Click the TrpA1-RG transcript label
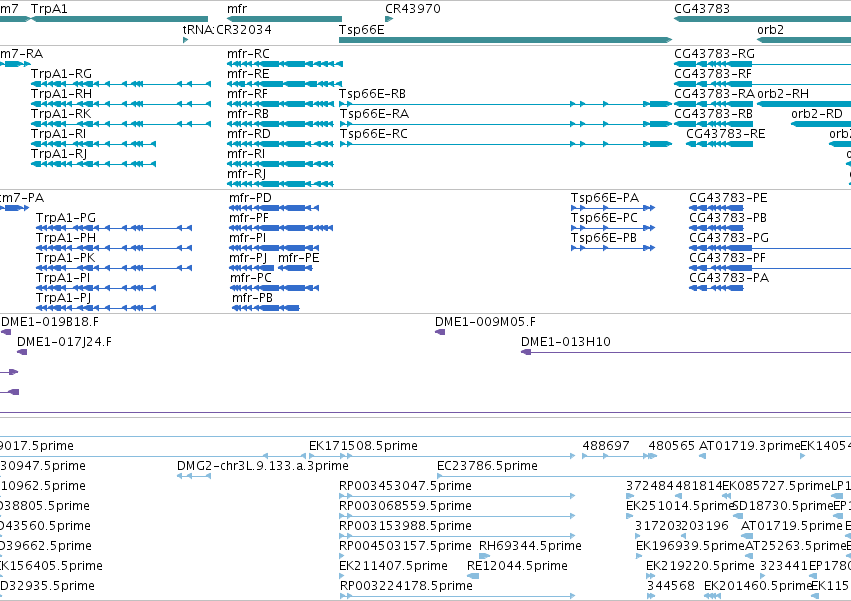Viewport: 851px width, 601px height. click(61, 74)
